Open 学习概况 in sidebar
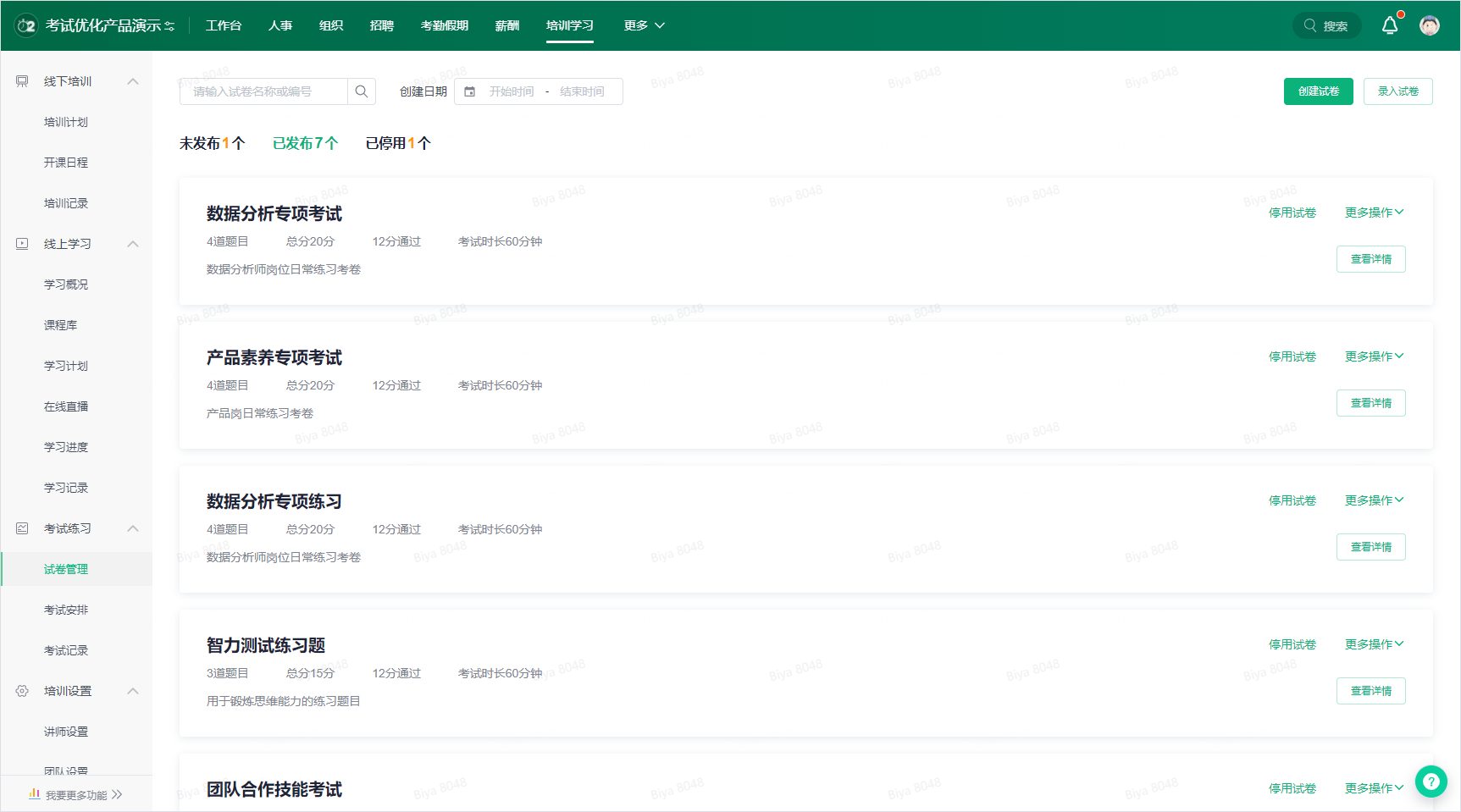 tap(66, 284)
